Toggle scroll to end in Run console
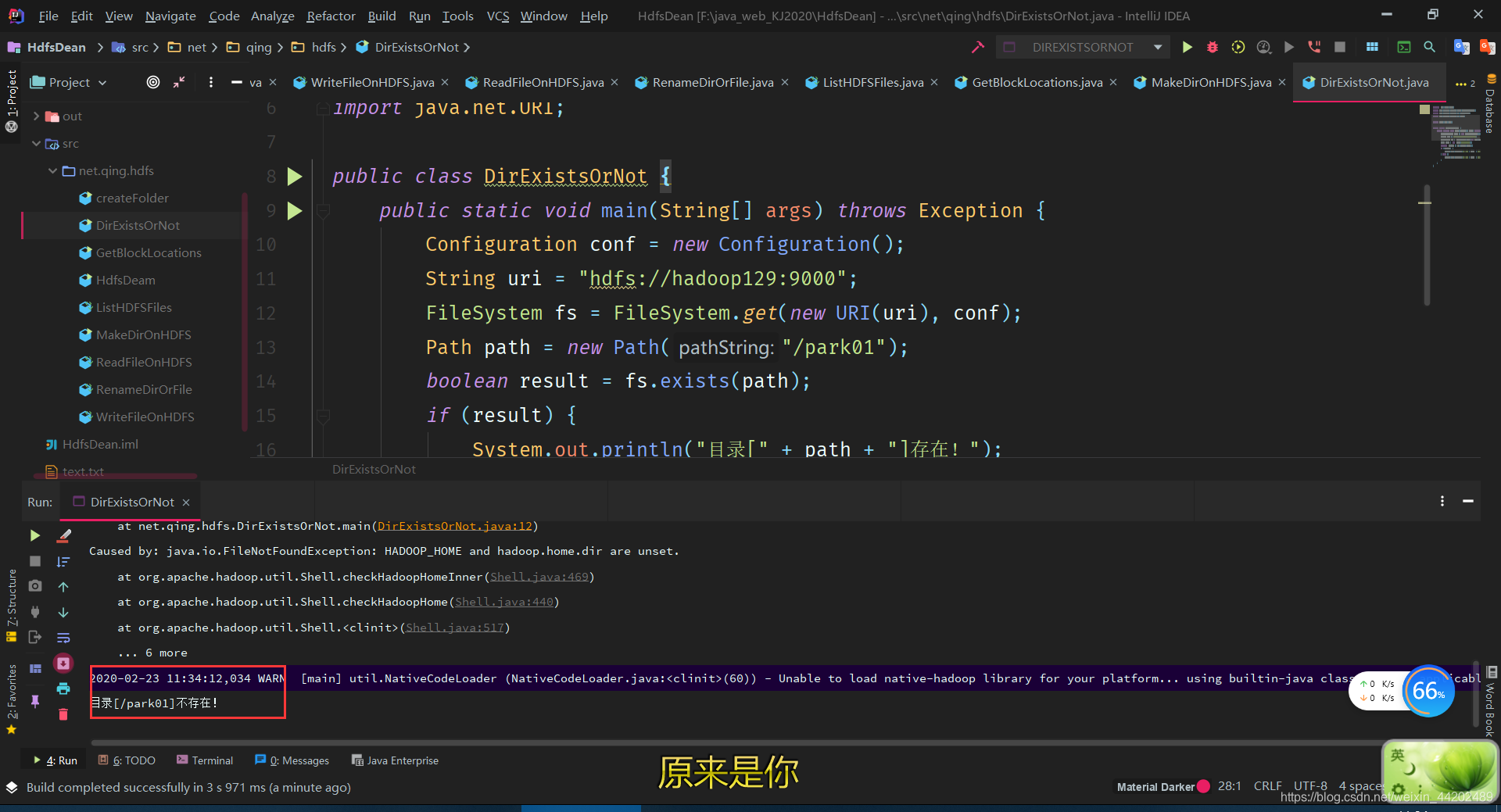The height and width of the screenshot is (812, 1501). click(63, 664)
